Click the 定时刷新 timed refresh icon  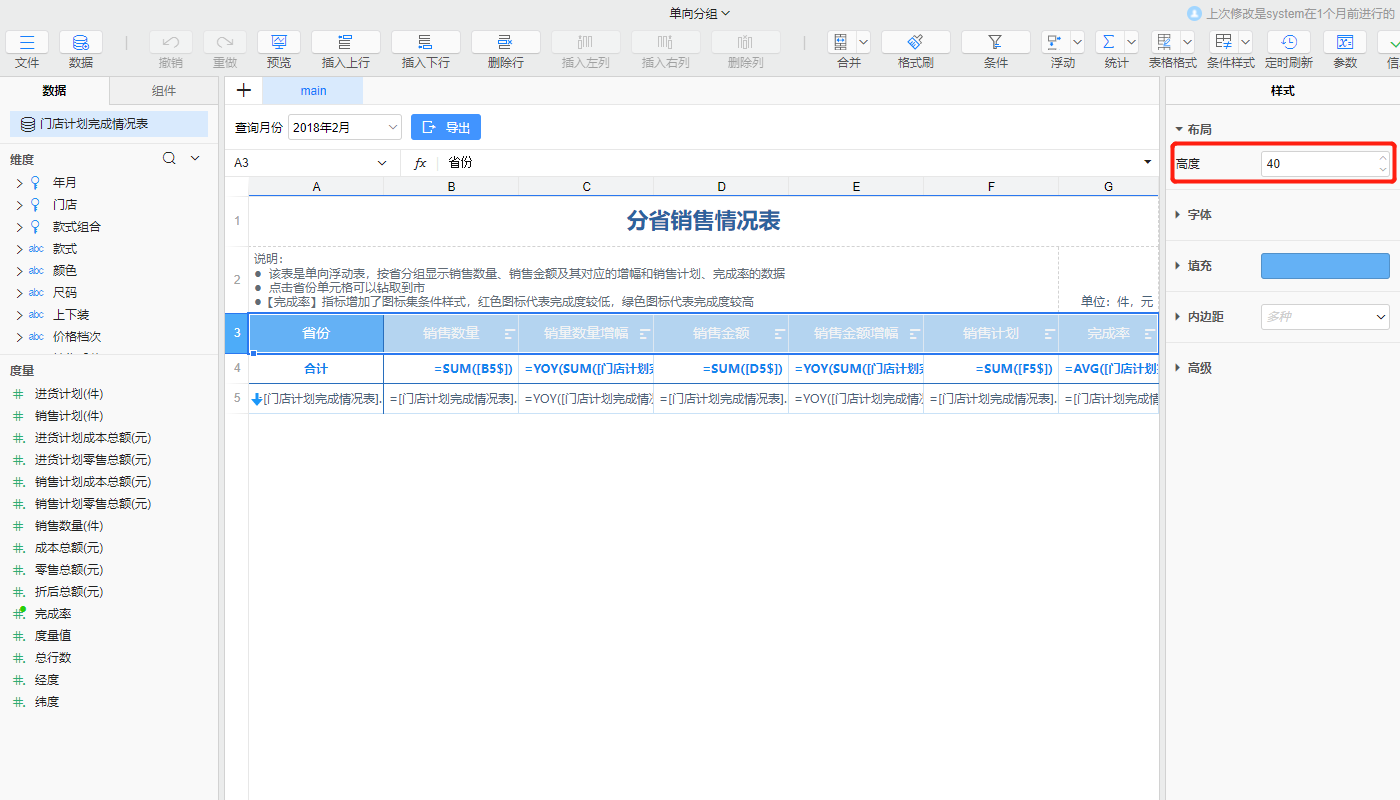click(x=1288, y=42)
